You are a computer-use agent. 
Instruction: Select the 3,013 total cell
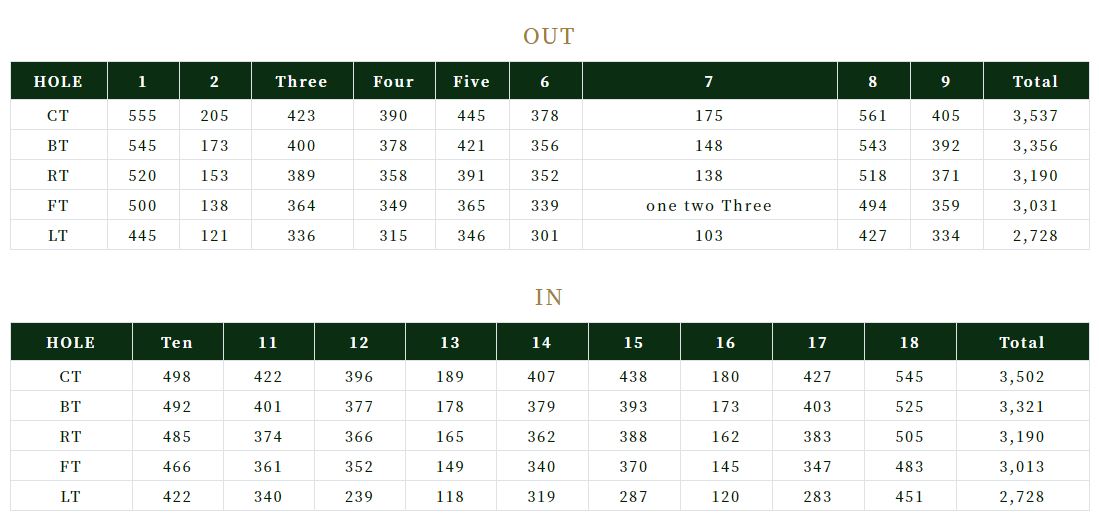pos(1023,467)
